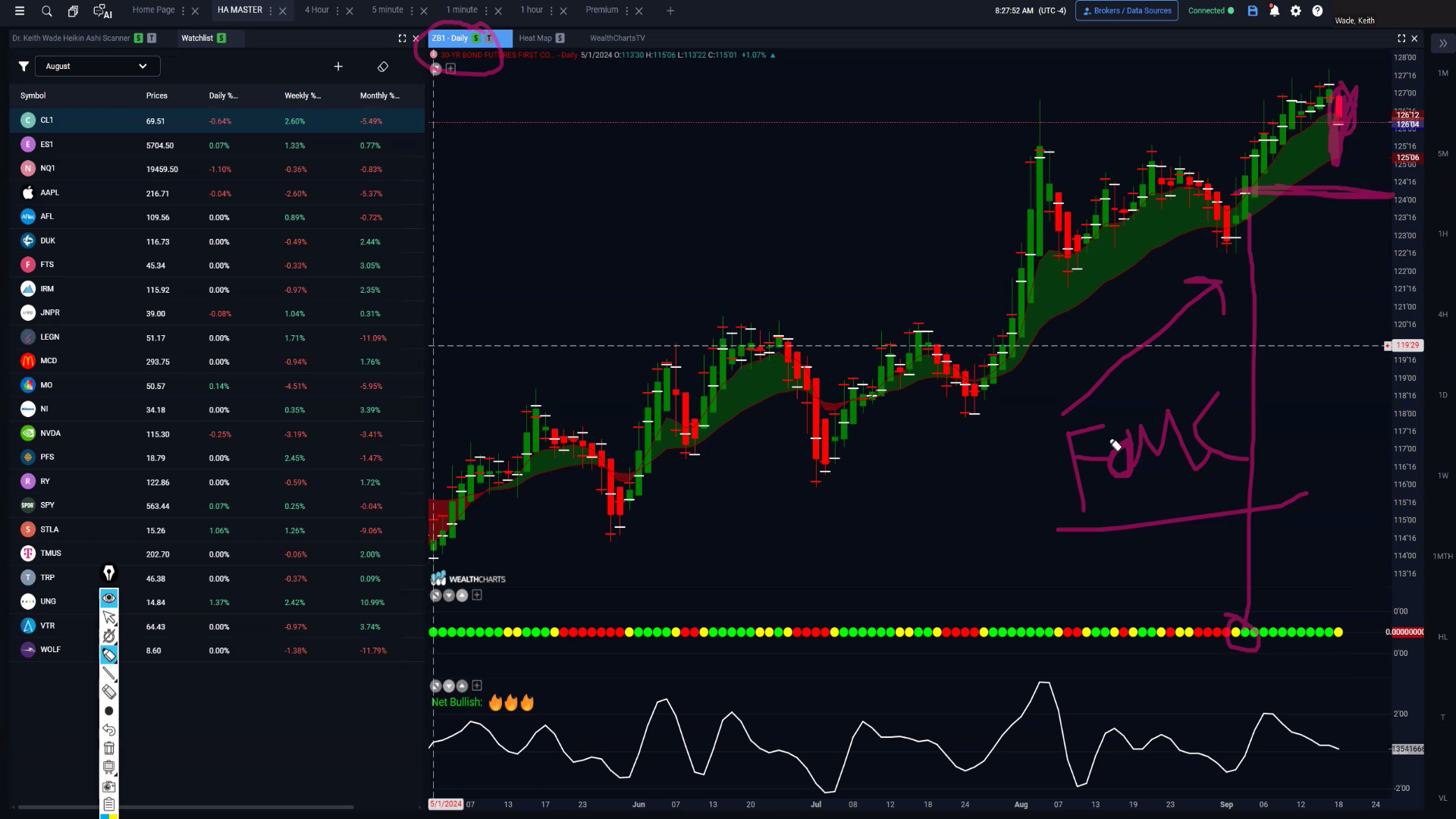This screenshot has height=819, width=1456.
Task: Add a symbol to the watchlist with plus
Action: point(338,66)
